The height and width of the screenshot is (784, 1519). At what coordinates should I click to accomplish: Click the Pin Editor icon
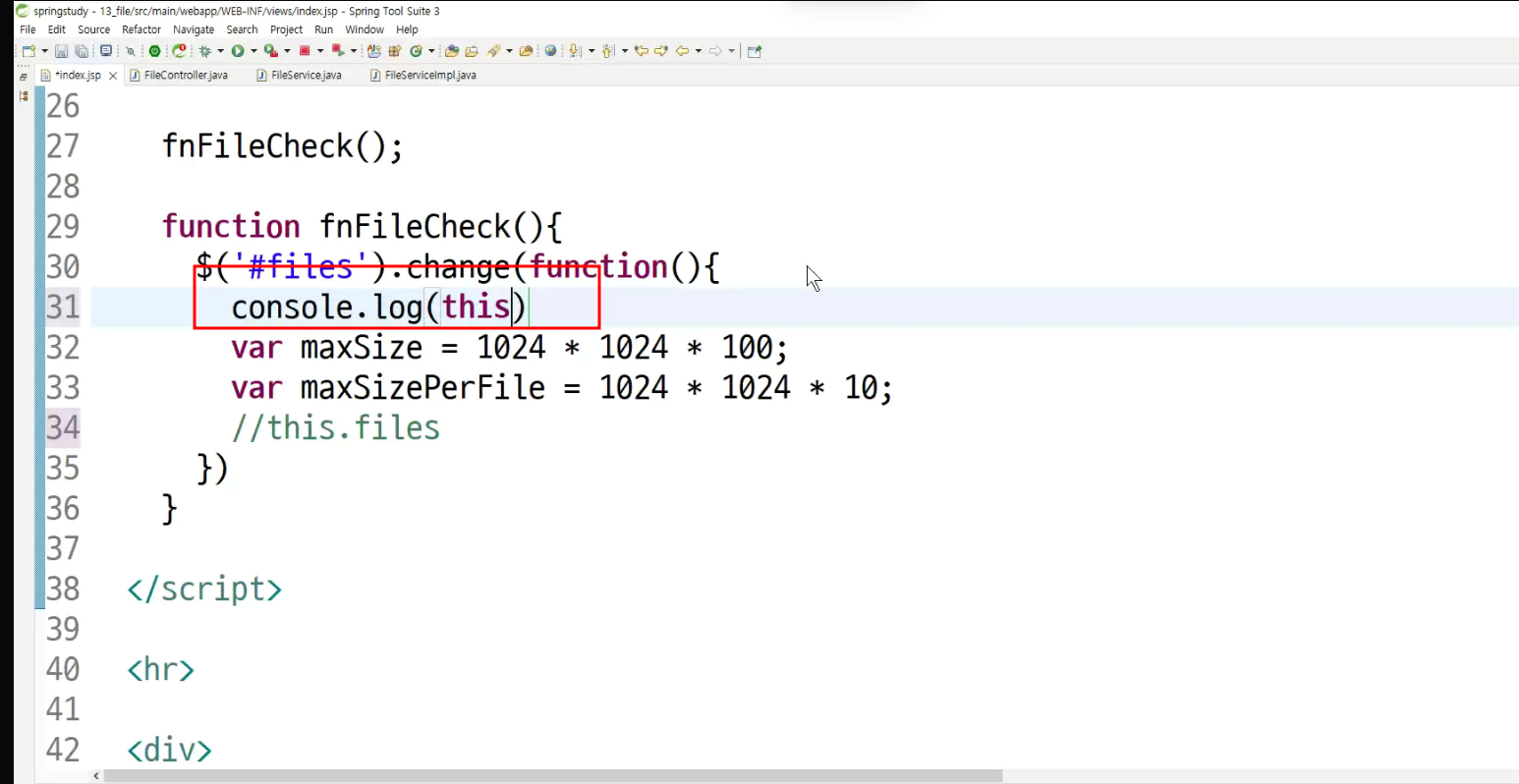[x=755, y=51]
